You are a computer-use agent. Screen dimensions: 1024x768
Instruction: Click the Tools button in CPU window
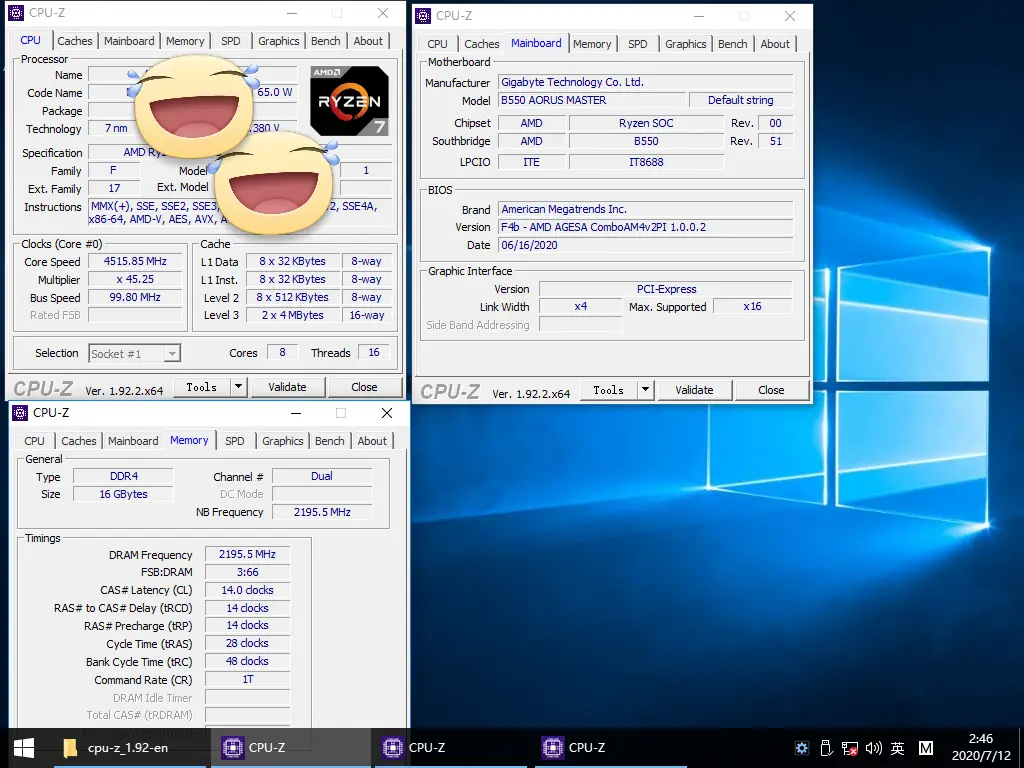(201, 387)
